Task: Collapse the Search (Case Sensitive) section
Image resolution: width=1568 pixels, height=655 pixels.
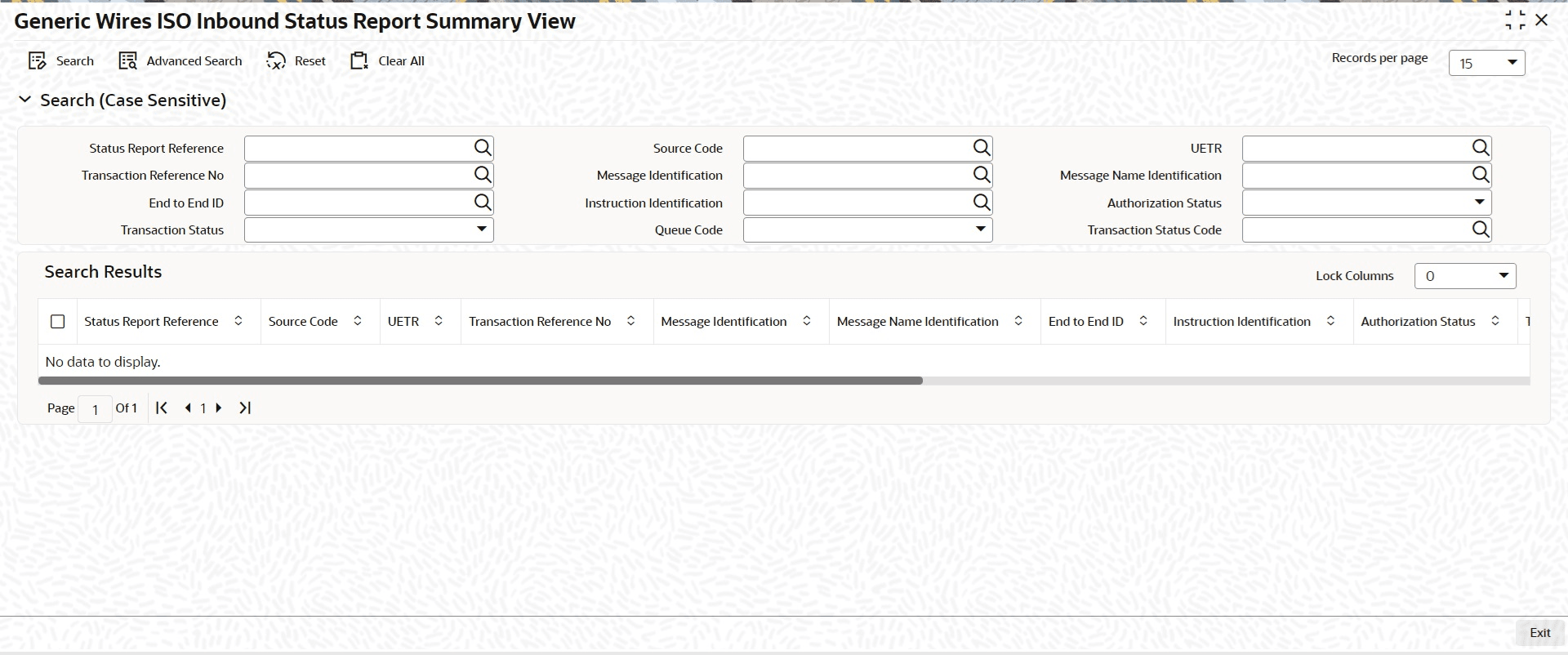Action: click(x=25, y=100)
